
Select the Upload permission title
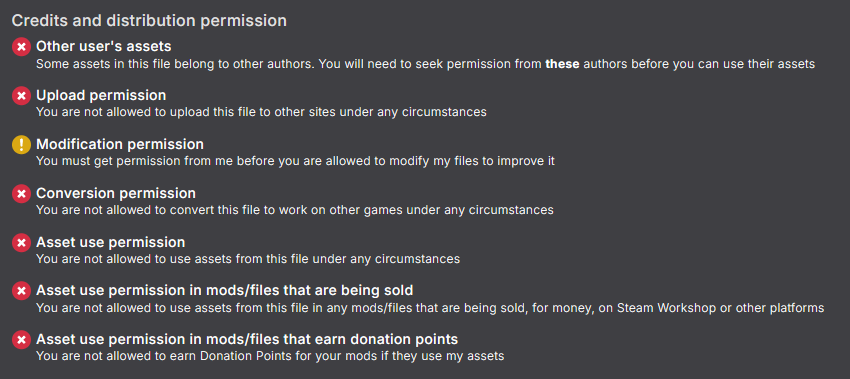pos(101,95)
